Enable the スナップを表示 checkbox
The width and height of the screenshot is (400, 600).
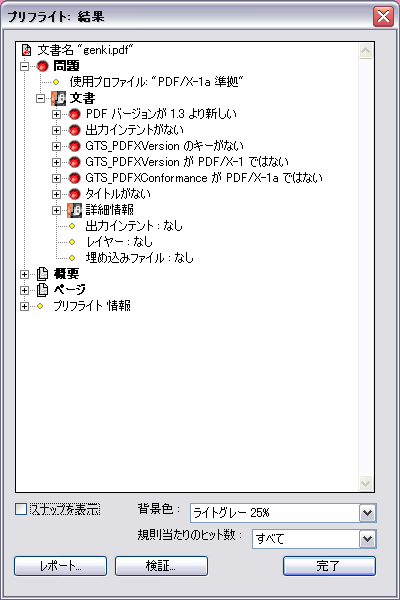21,509
